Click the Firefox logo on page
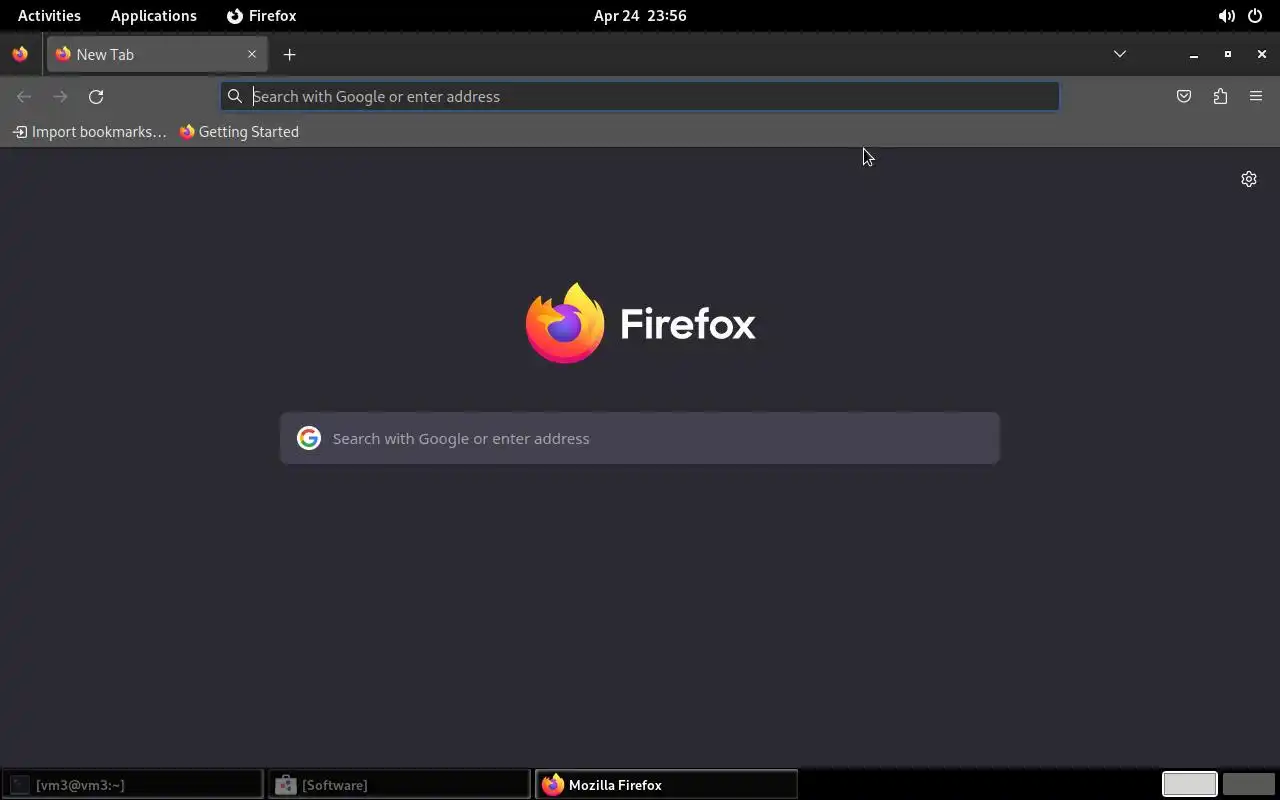This screenshot has height=800, width=1280. (x=640, y=323)
